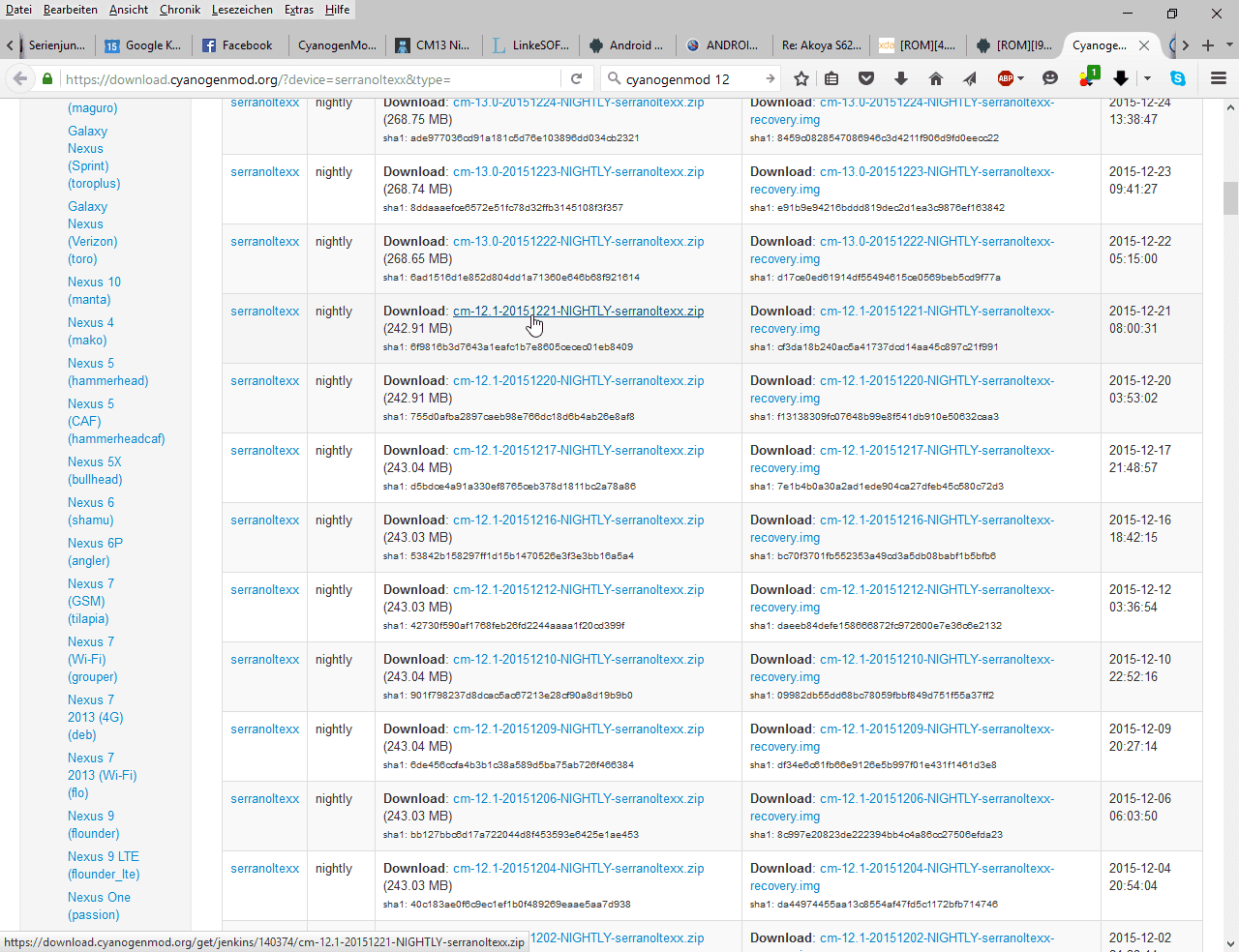
Task: Click the page vertical scrollbar thumb
Action: tap(1230, 198)
